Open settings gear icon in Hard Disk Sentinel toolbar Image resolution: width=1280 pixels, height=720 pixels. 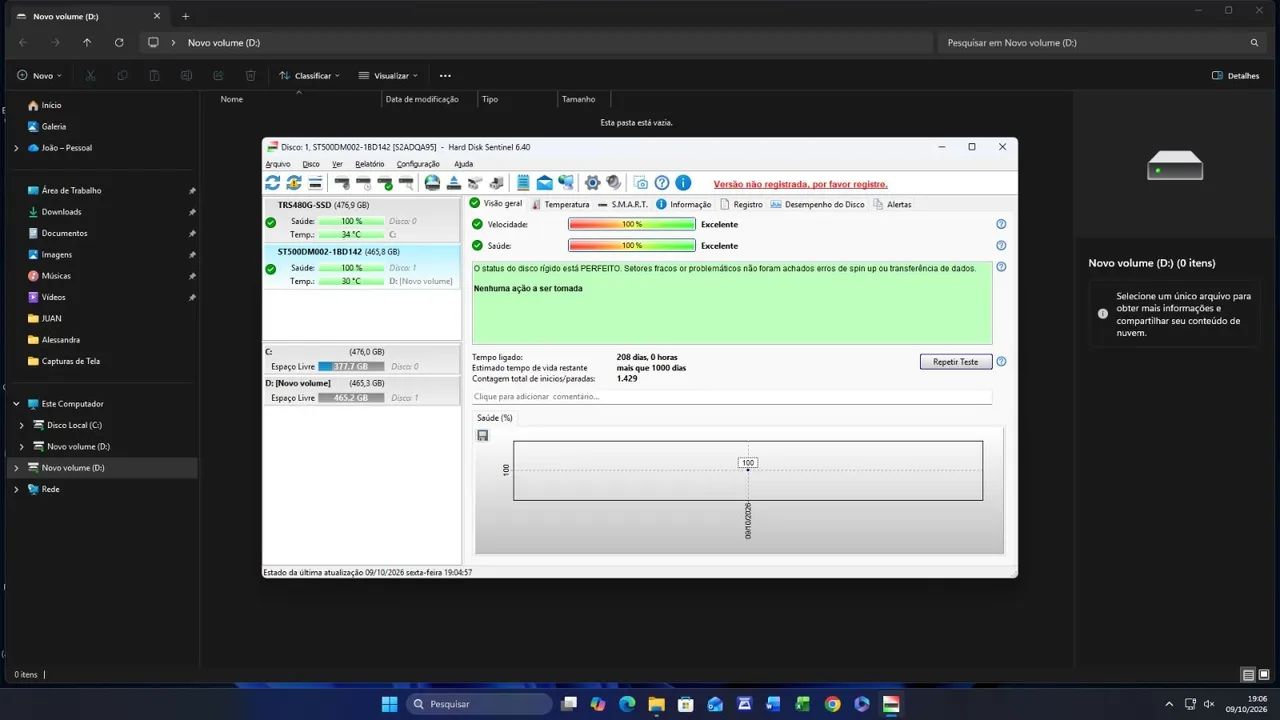tap(592, 183)
